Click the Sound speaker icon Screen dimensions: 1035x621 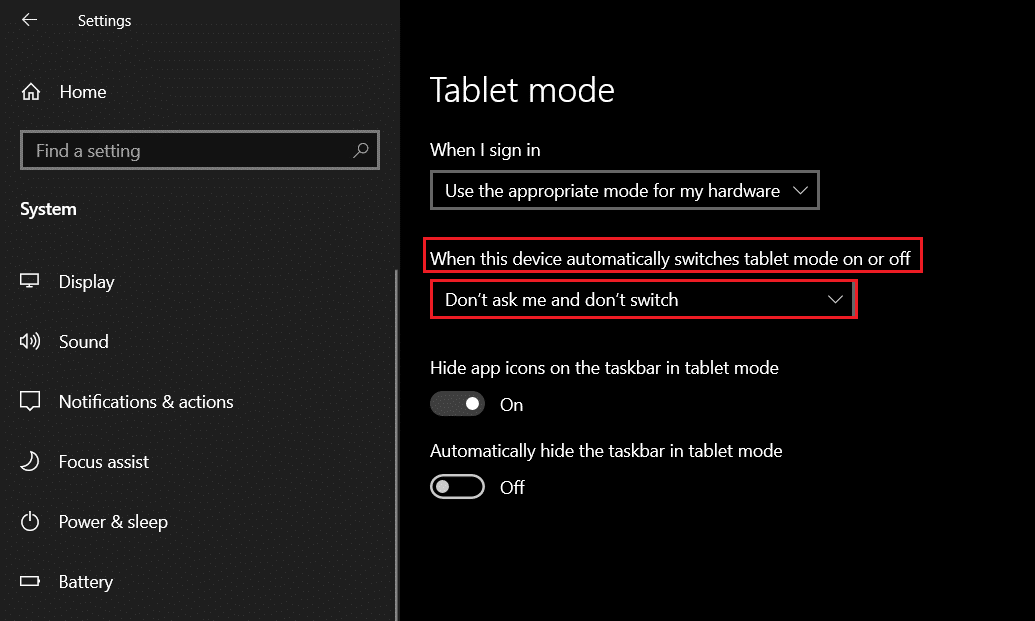30,342
